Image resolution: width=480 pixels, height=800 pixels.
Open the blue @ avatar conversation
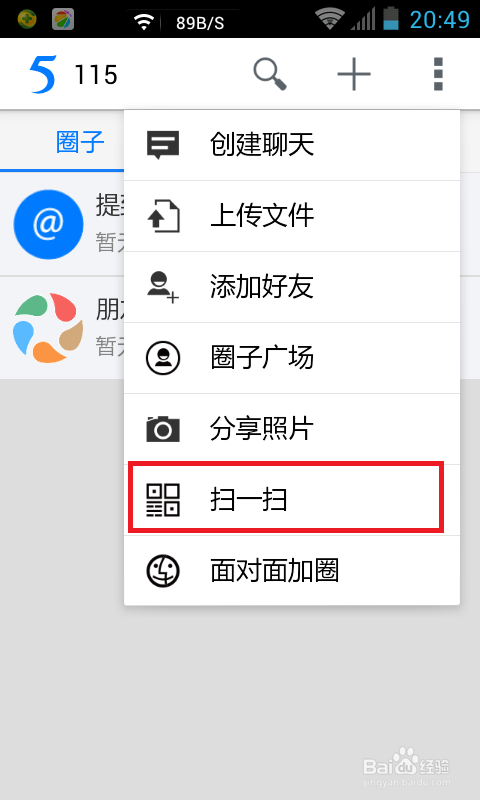(48, 224)
